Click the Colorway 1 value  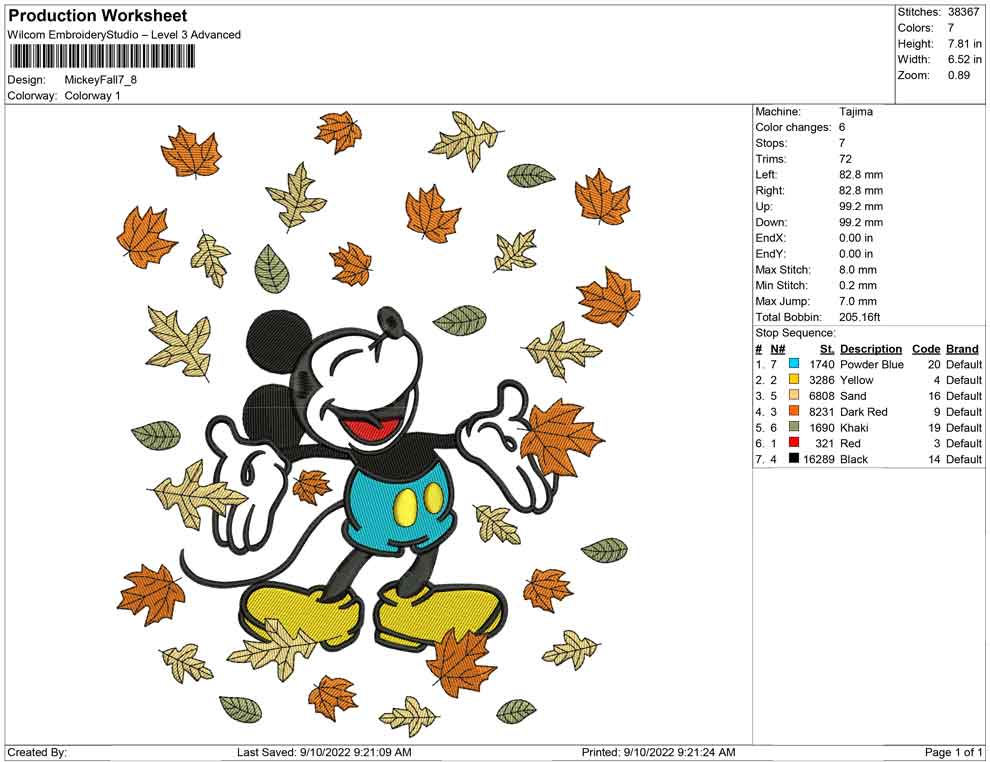pyautogui.click(x=92, y=96)
